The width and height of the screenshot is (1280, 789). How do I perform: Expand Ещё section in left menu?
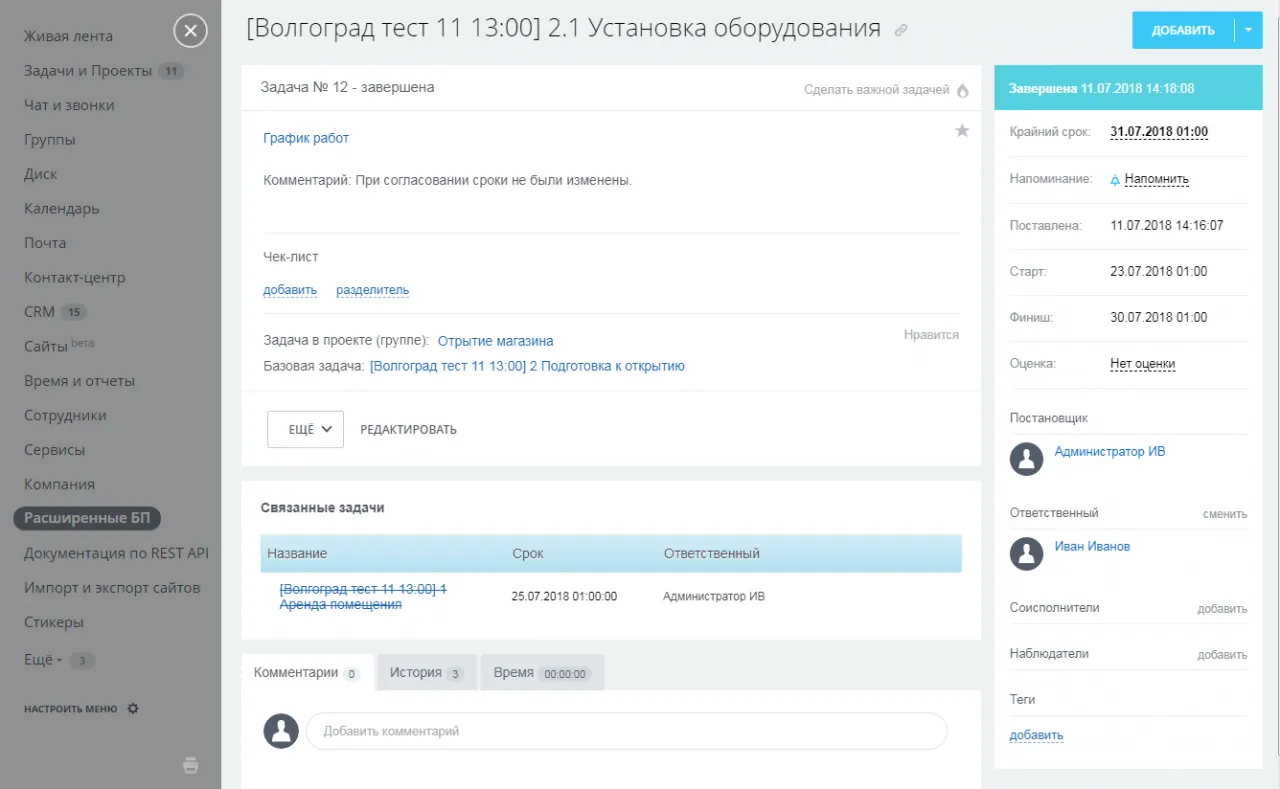[x=43, y=660]
